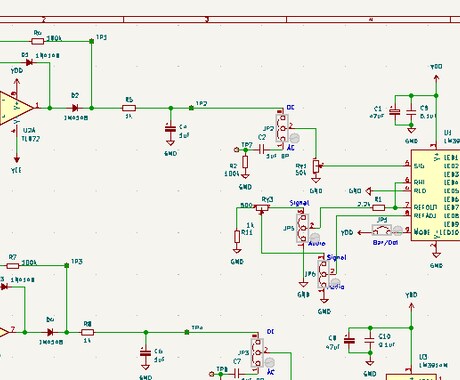This screenshot has width=460, height=380.
Task: Click the GND arrow left of RLO pin
Action: click(368, 191)
